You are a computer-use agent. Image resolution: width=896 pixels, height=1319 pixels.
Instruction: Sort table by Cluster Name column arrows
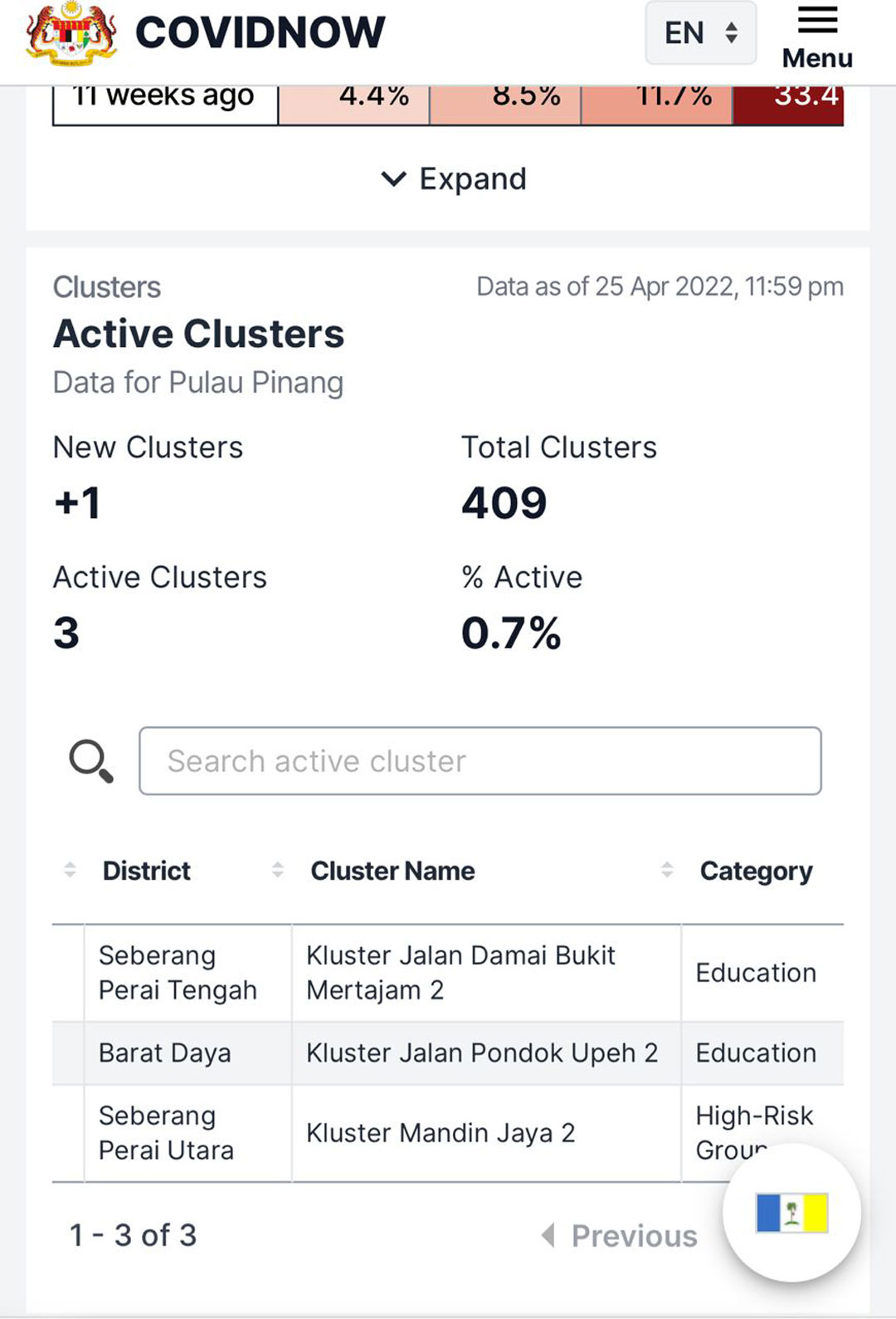278,870
